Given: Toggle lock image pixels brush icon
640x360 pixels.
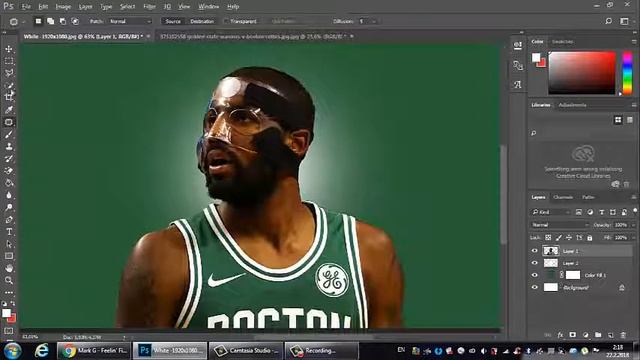Looking at the screenshot, I should [x=558, y=237].
